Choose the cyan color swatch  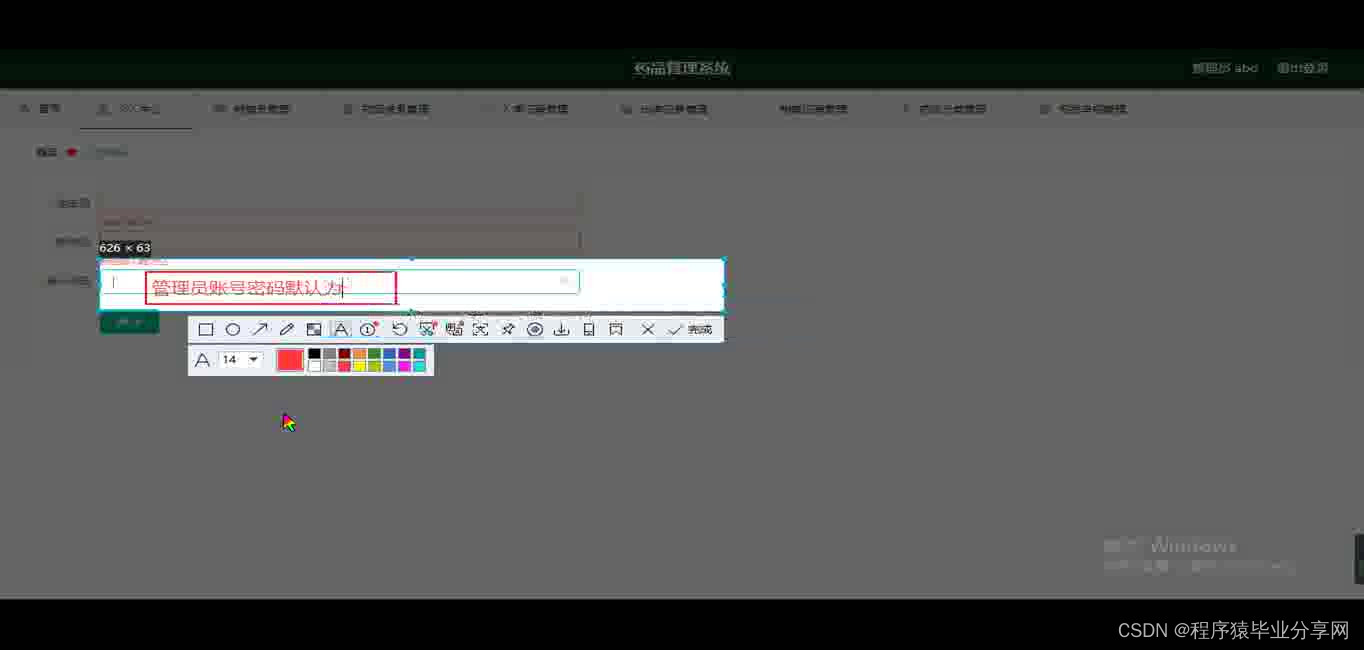click(419, 366)
